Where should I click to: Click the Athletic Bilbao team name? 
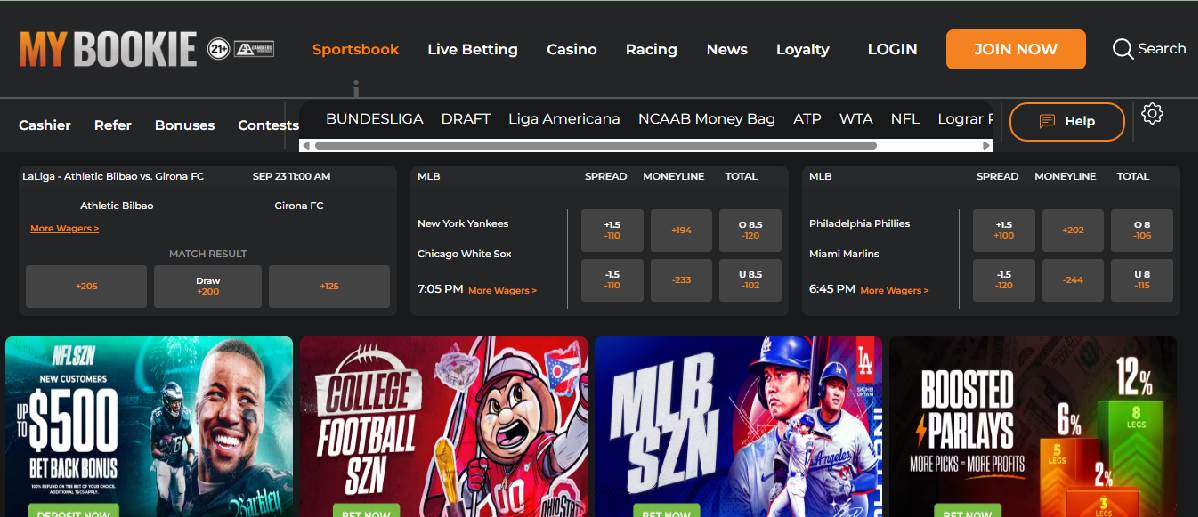(117, 206)
